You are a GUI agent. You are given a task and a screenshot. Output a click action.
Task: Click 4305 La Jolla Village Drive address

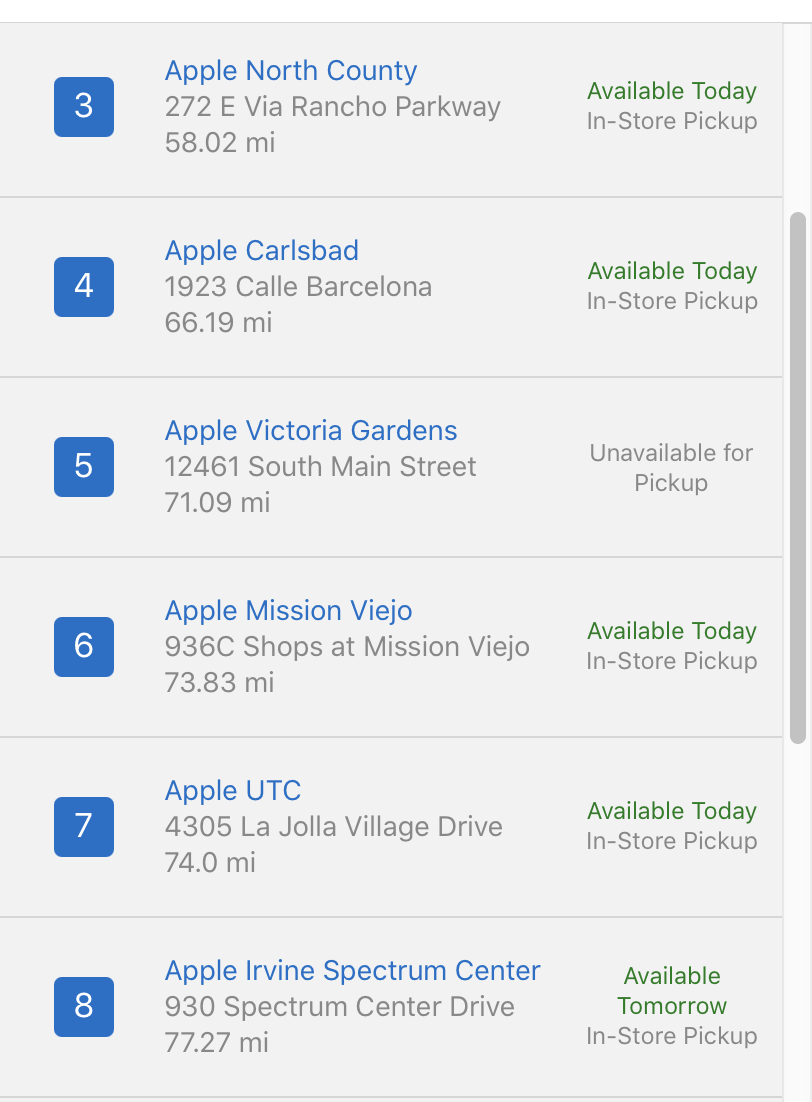(333, 827)
